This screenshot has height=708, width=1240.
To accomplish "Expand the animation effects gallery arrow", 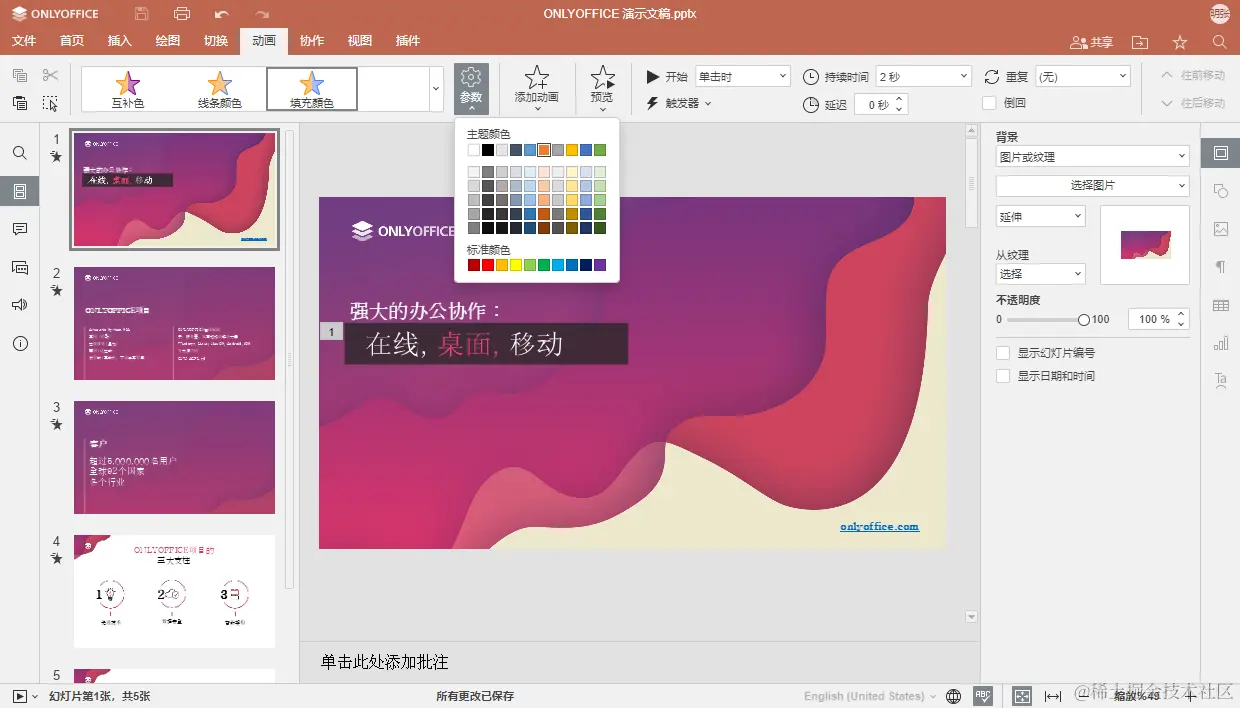I will tap(436, 89).
